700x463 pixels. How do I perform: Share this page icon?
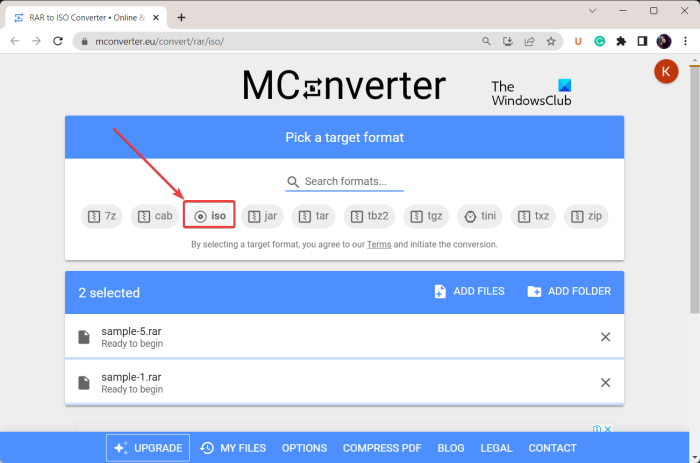click(x=529, y=42)
